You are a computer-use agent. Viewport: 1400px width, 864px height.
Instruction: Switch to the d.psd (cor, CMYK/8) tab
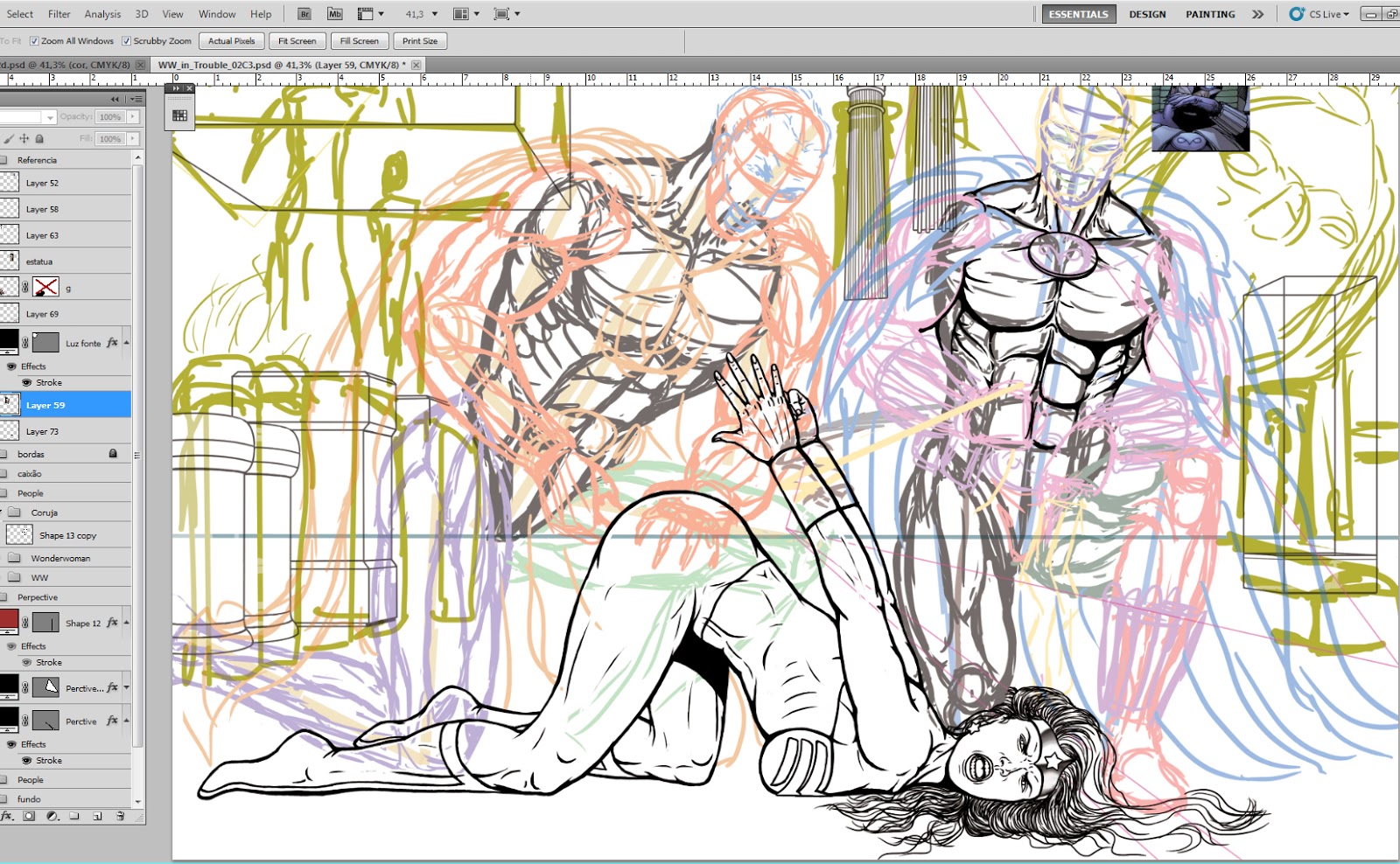click(66, 65)
